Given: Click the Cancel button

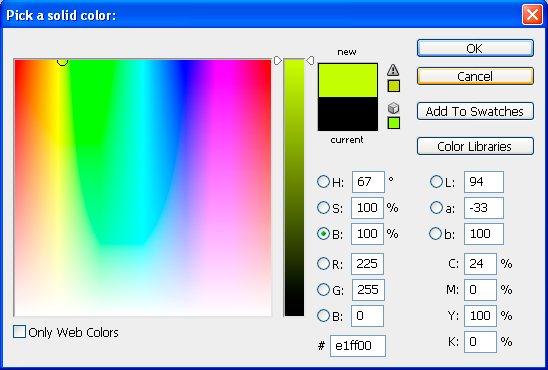Looking at the screenshot, I should tap(475, 76).
